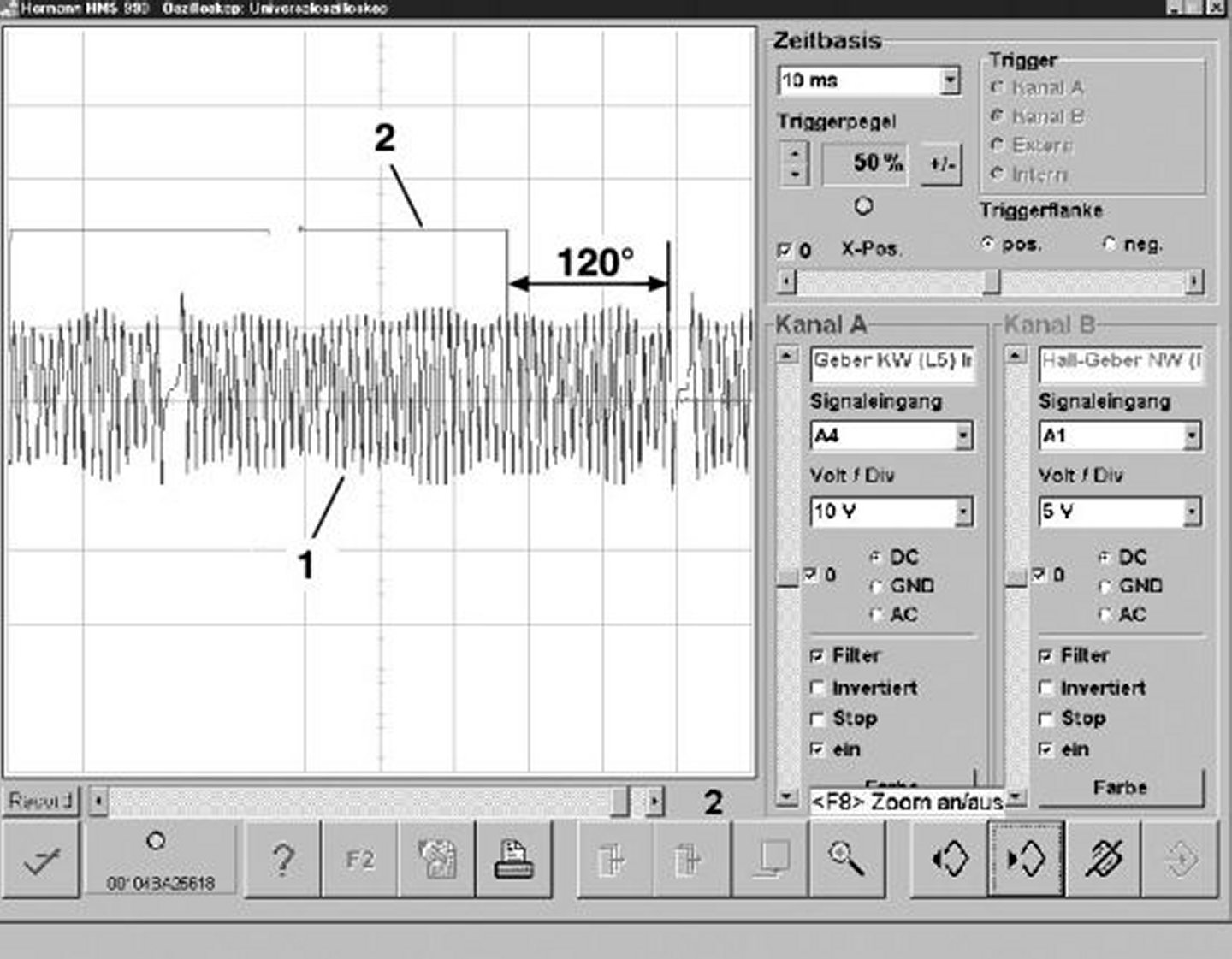Click the Record button
Screen dimensions: 1232x959
coord(40,802)
